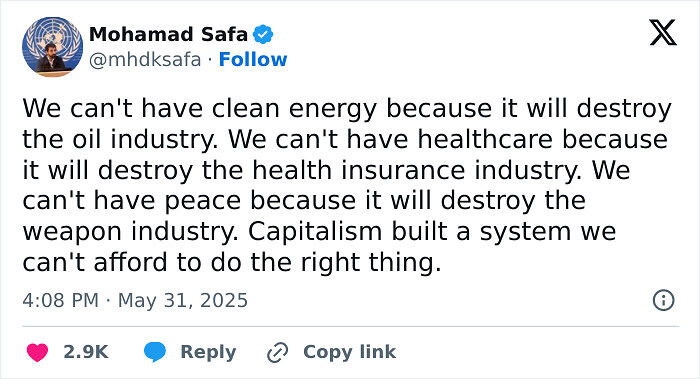Open Mohamad Safa's profile picture

point(53,47)
